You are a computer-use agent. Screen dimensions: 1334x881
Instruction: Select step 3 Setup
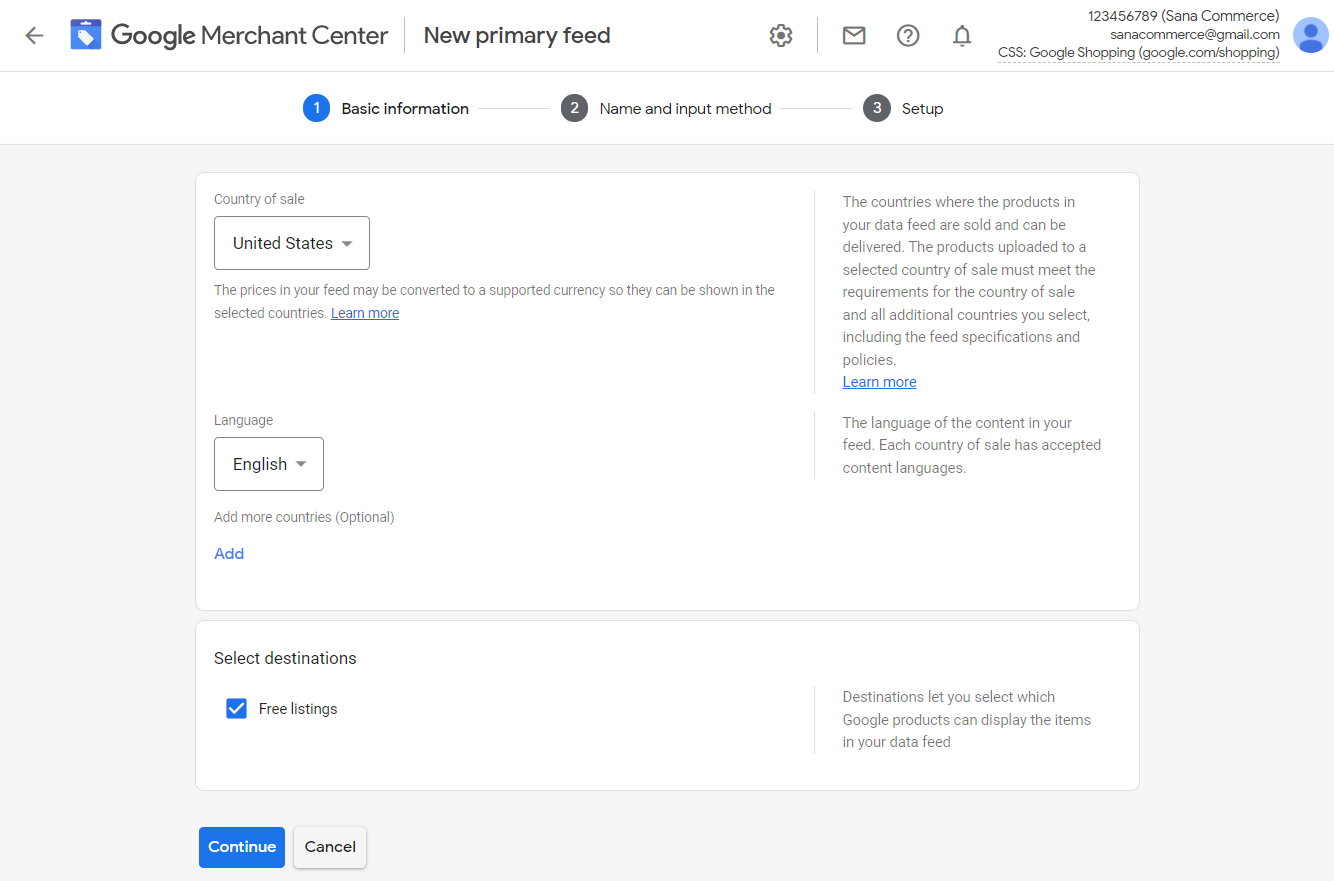904,108
